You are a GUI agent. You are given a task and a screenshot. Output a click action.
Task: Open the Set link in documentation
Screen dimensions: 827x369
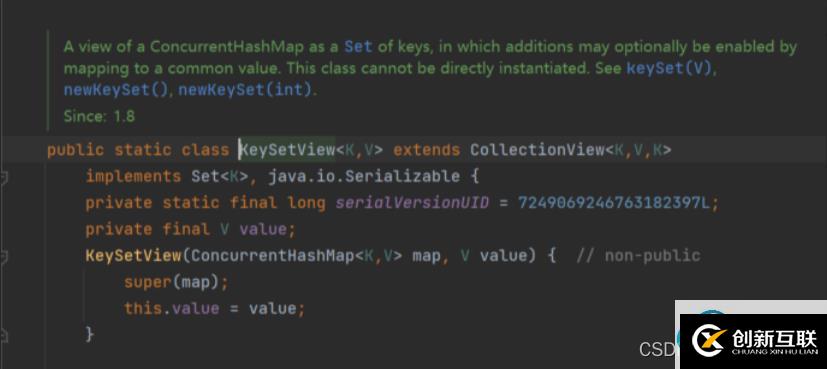point(358,47)
